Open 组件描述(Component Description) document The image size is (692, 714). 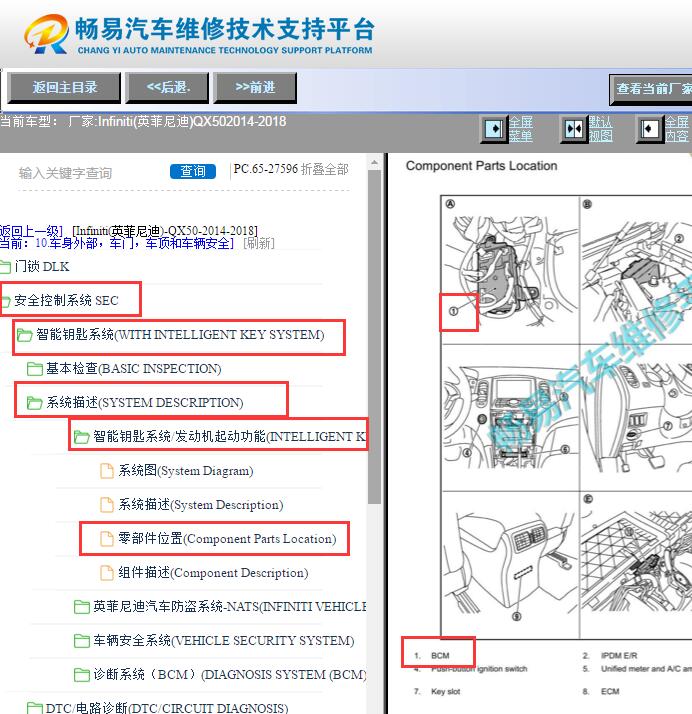coord(213,572)
